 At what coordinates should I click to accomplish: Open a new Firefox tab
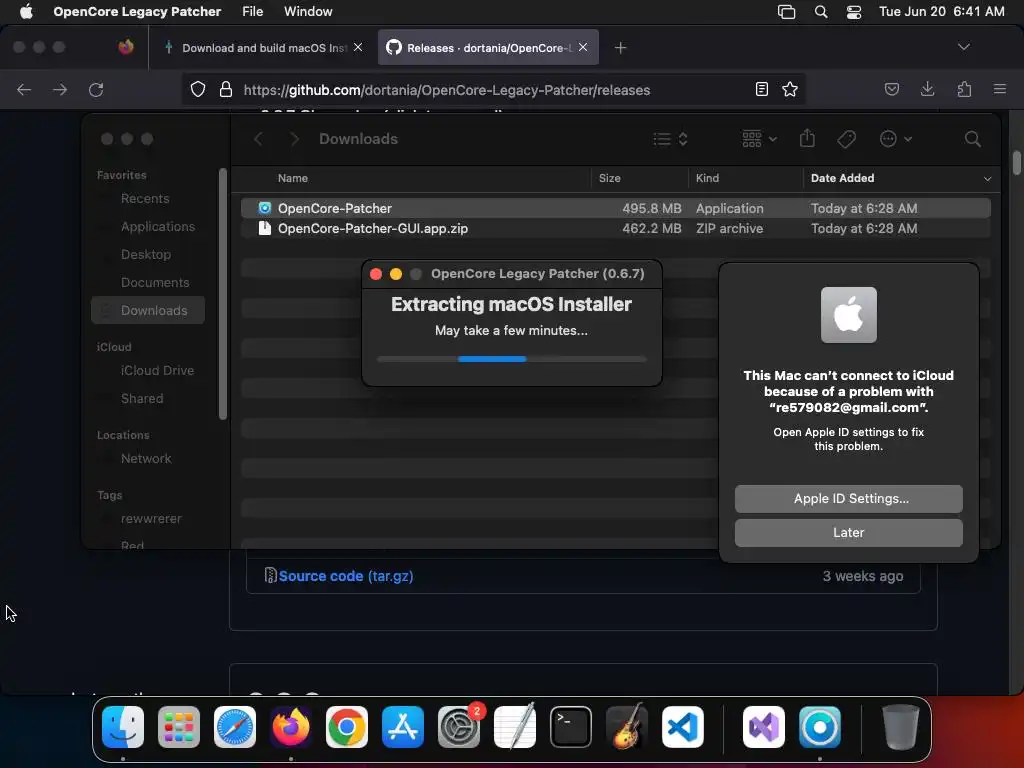[620, 48]
